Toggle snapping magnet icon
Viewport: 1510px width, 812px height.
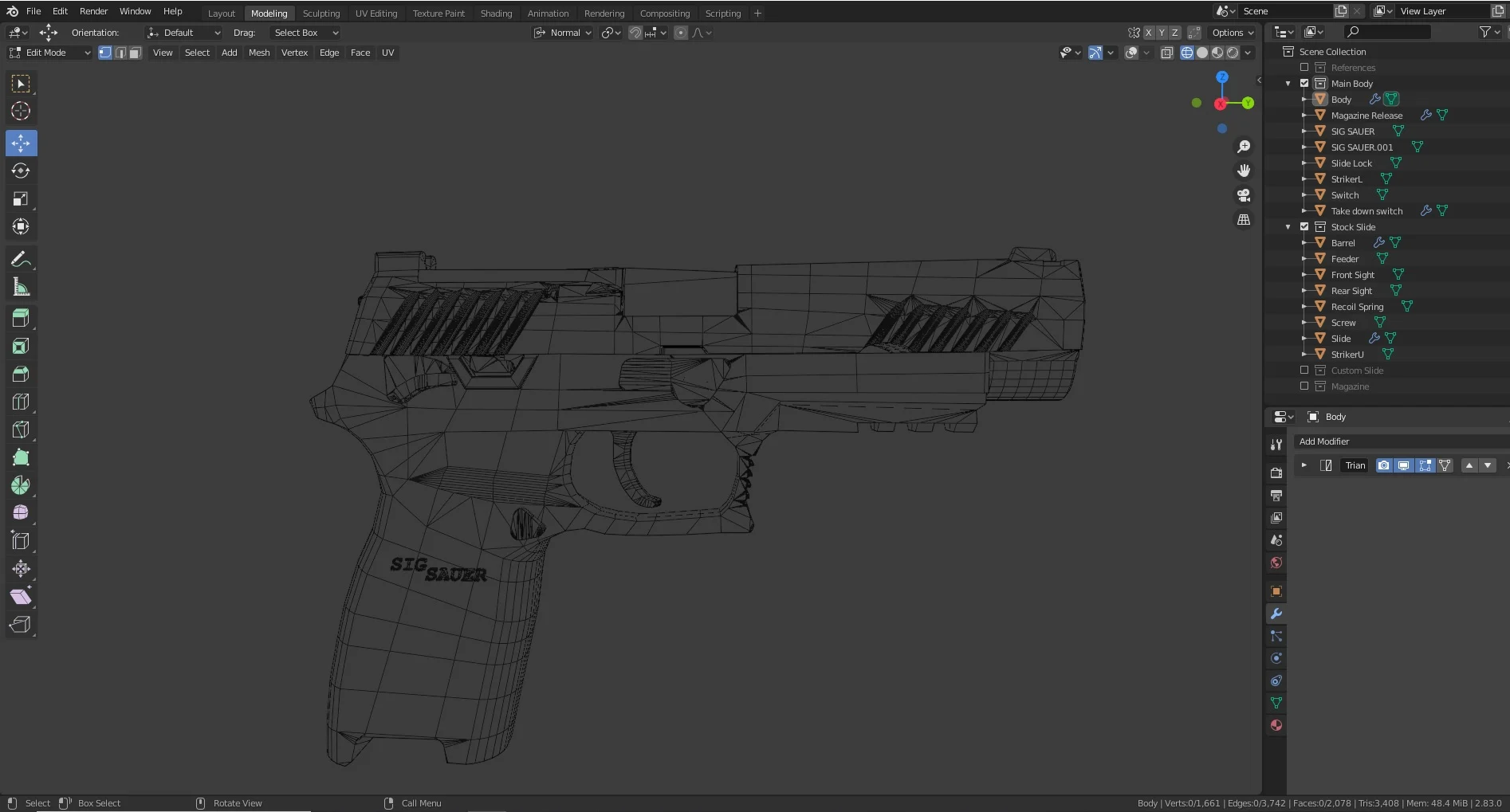(635, 33)
